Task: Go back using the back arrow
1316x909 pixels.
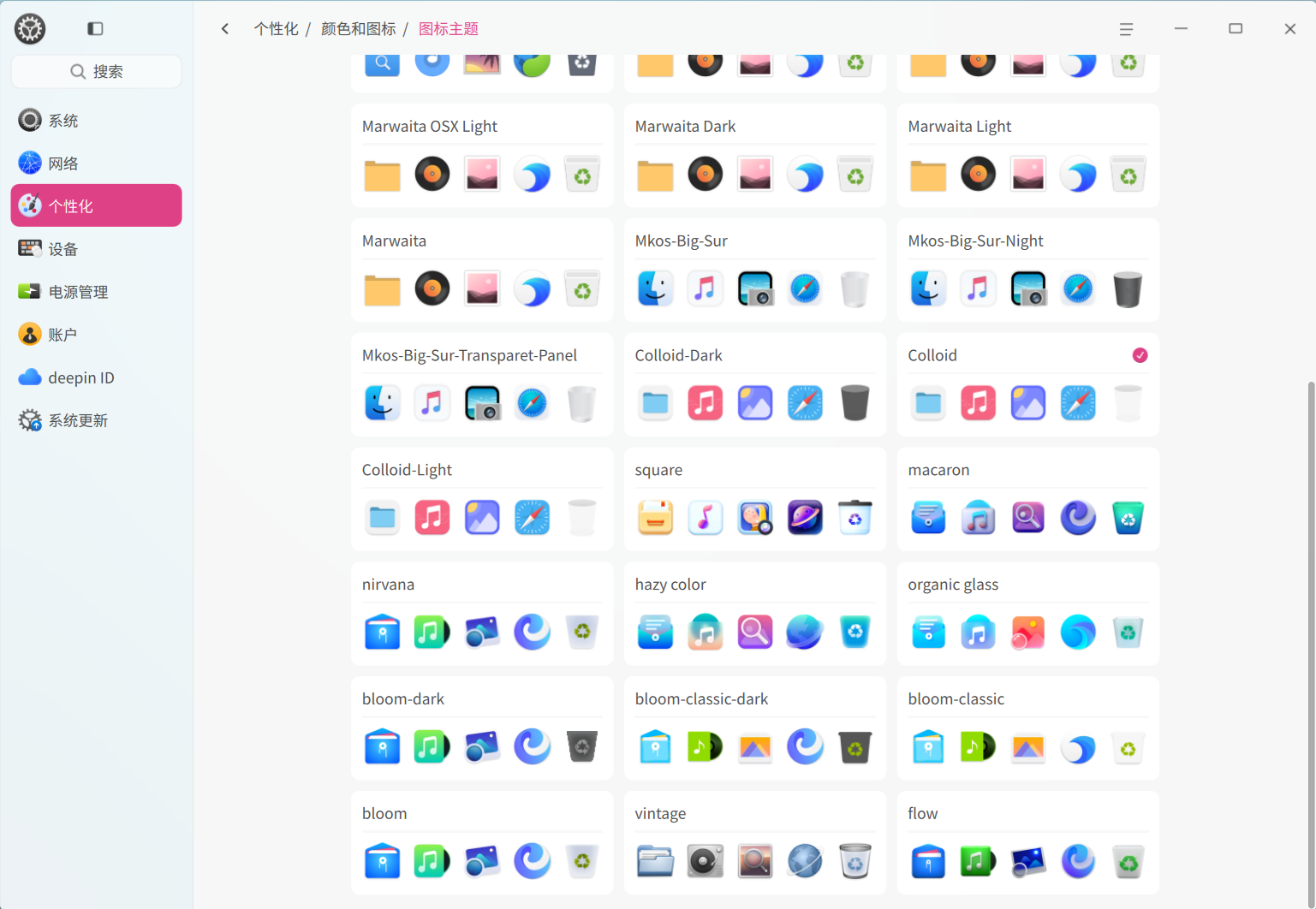Action: click(x=225, y=29)
